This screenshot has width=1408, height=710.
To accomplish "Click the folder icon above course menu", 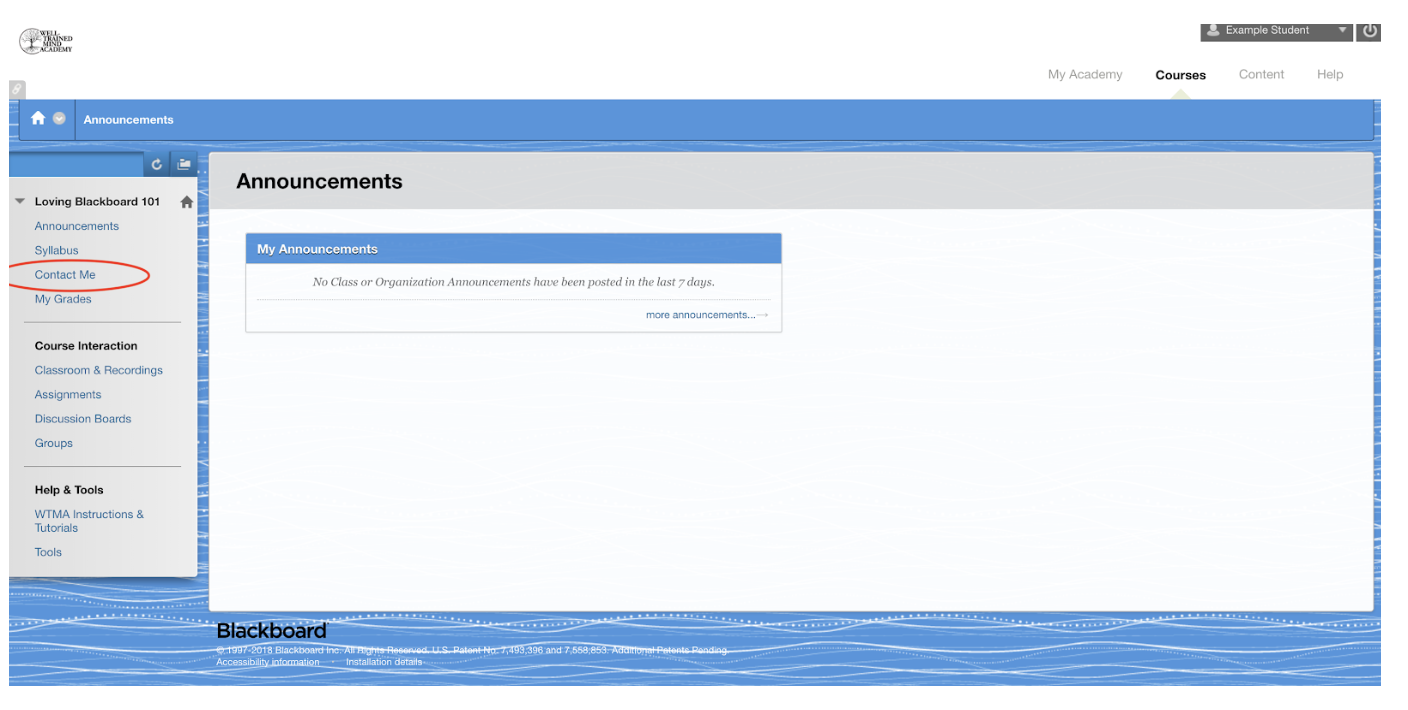I will tap(184, 165).
